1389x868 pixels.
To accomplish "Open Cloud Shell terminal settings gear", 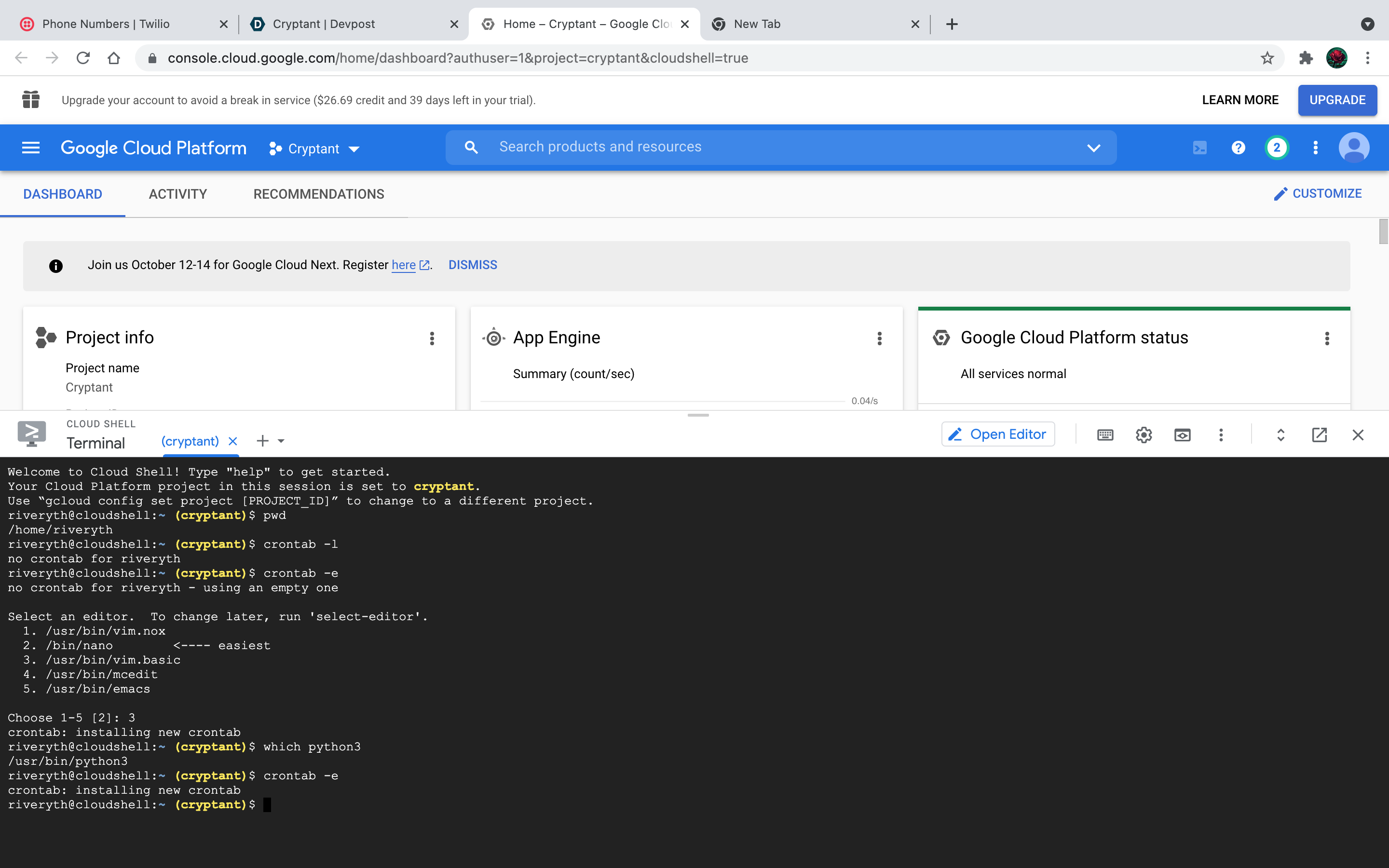I will (1144, 435).
